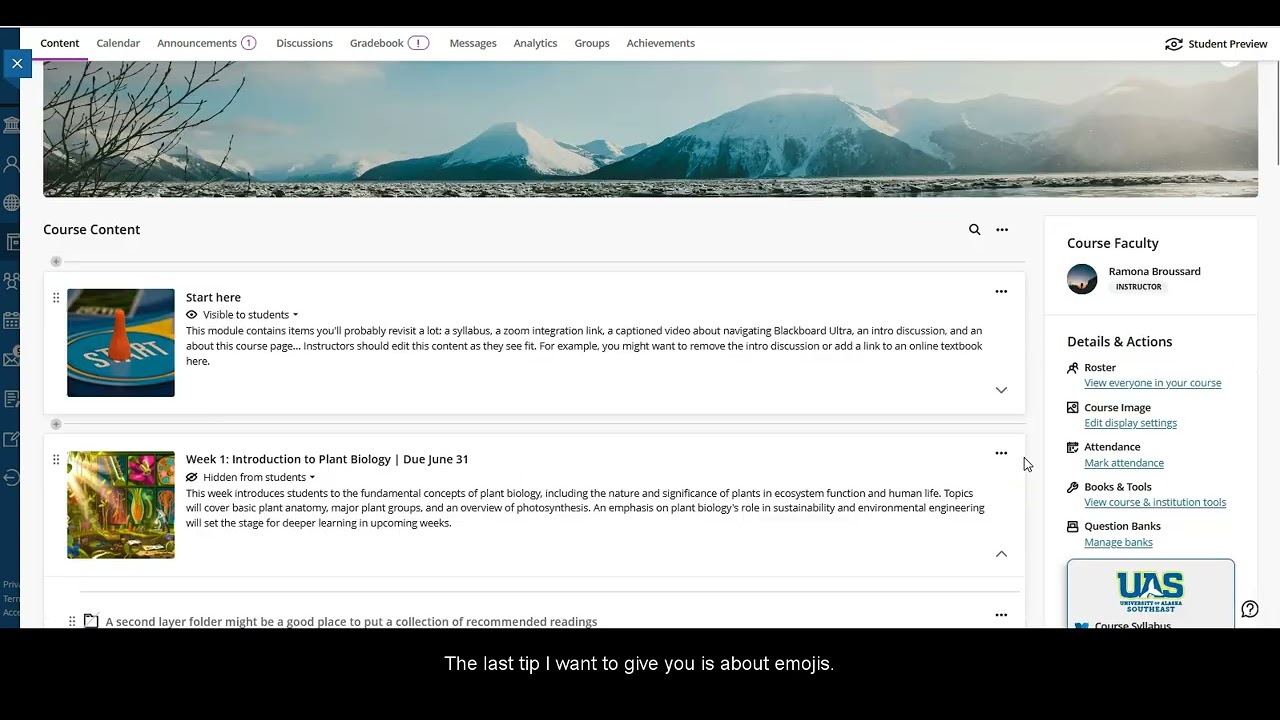Click Edit display settings link
The image size is (1280, 720).
coord(1130,423)
